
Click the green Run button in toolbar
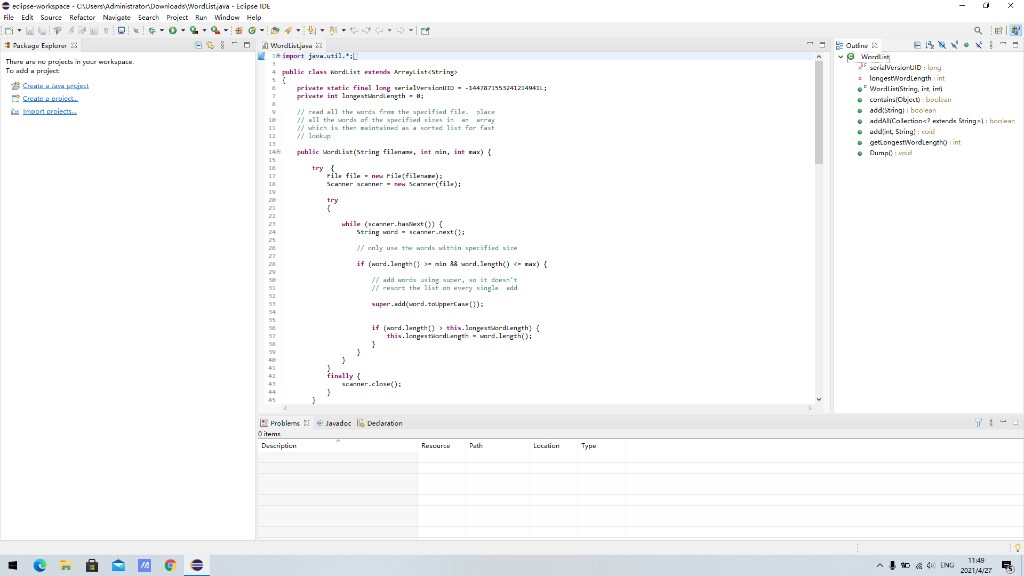(171, 30)
